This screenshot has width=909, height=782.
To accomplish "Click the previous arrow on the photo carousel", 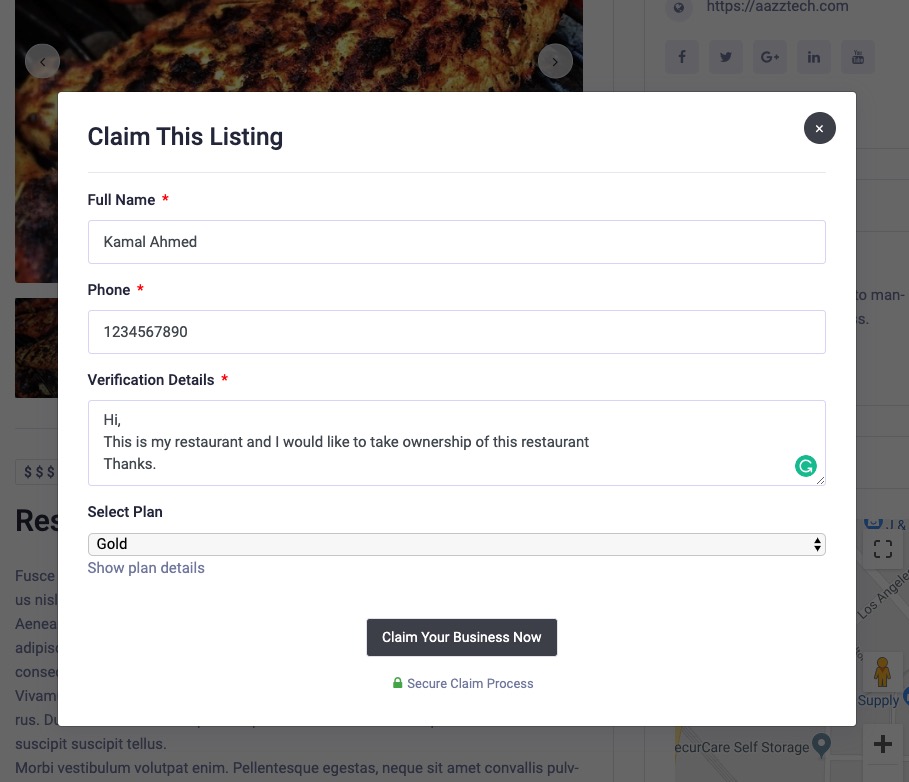I will [x=42, y=61].
